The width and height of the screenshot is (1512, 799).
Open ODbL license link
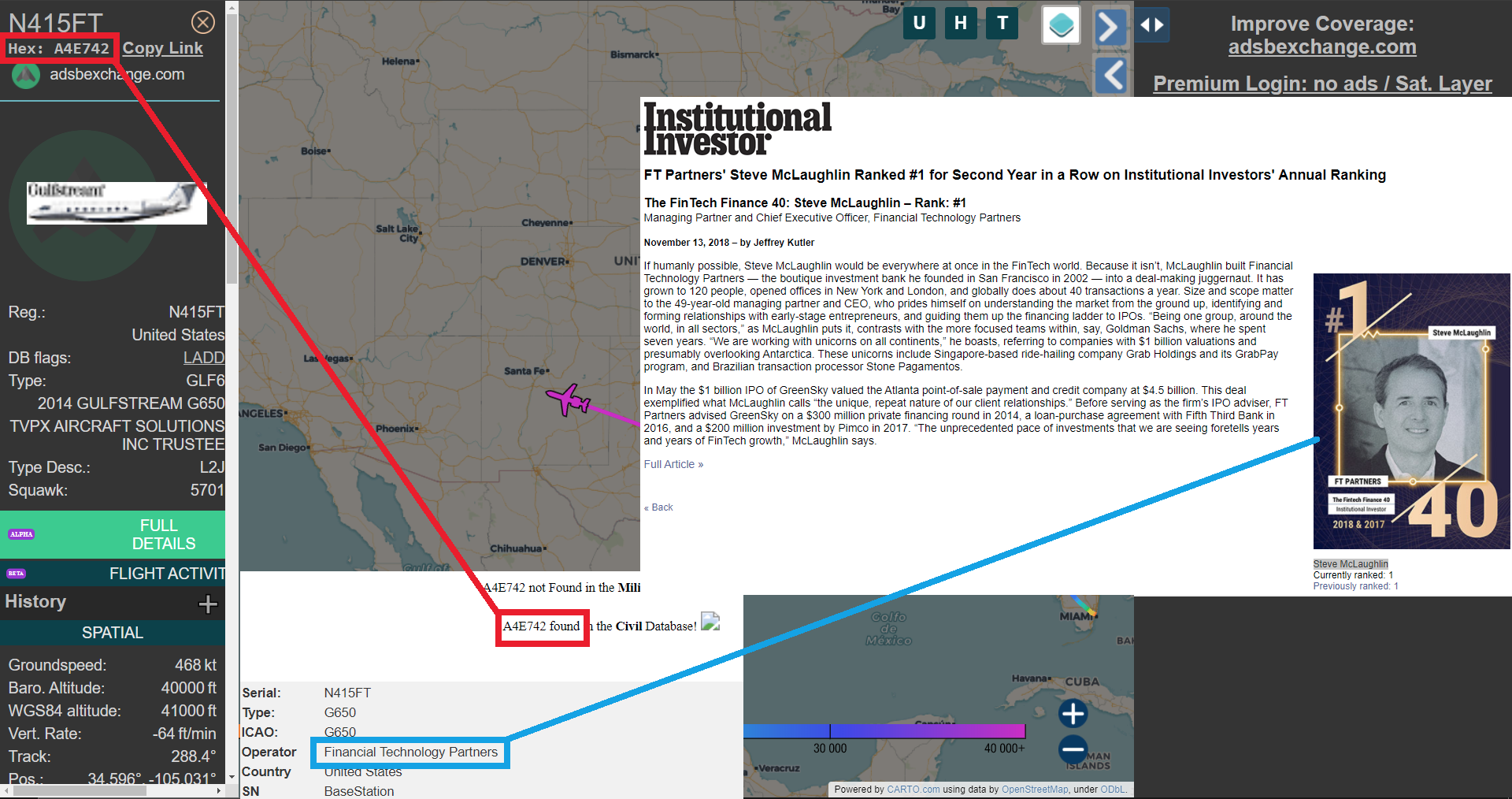coord(1113,790)
